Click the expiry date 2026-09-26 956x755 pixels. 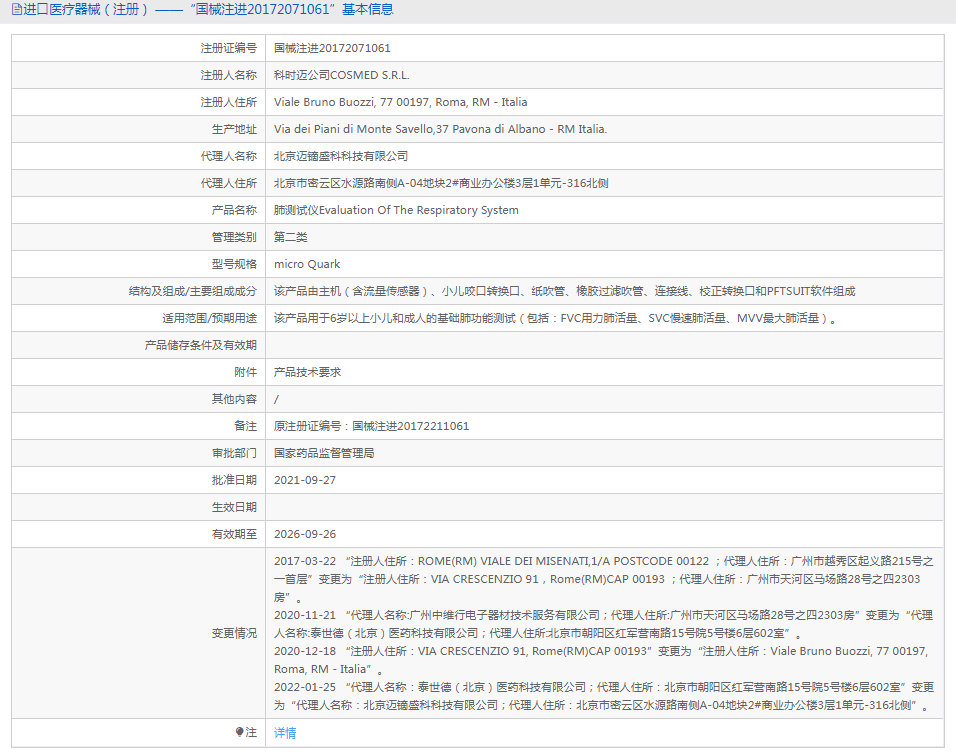[305, 534]
